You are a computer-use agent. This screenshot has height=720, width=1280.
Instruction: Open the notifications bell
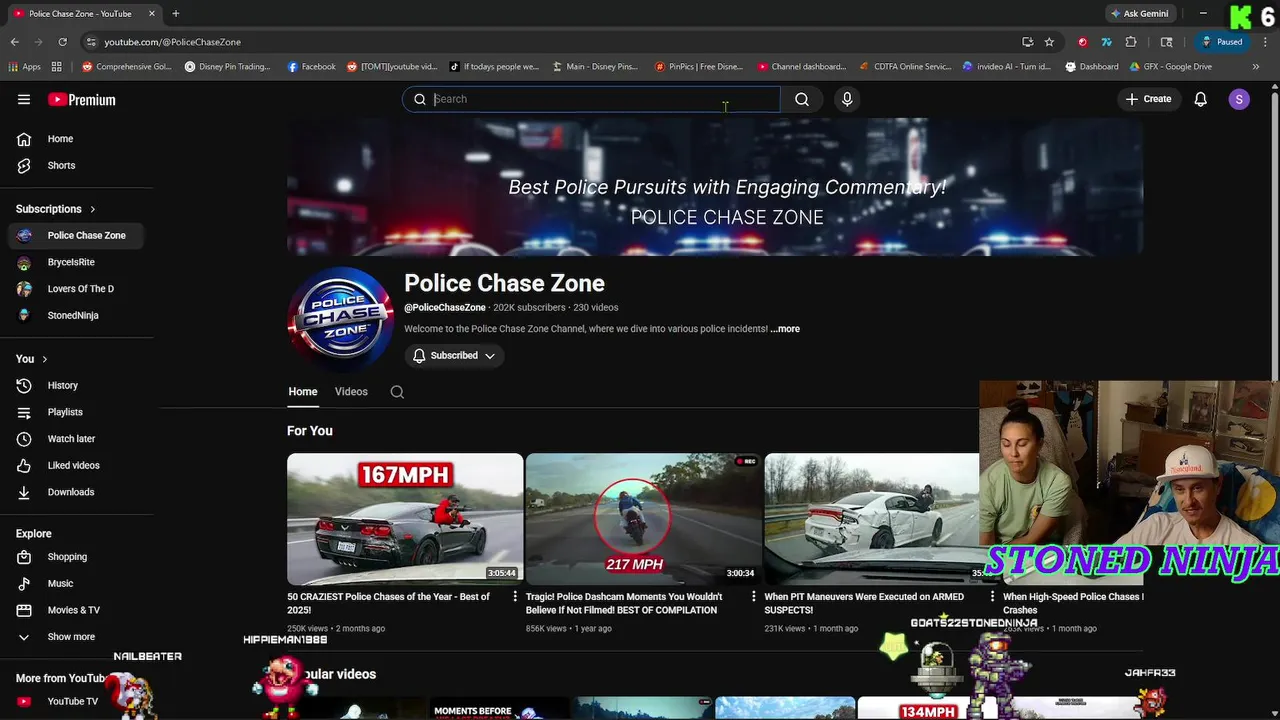(x=1201, y=99)
